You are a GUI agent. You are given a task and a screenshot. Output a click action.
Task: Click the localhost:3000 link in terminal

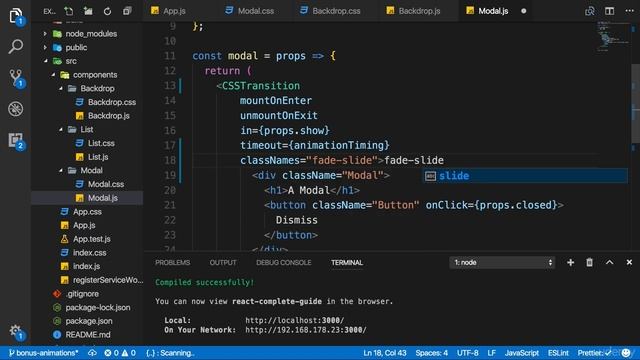[x=294, y=320]
